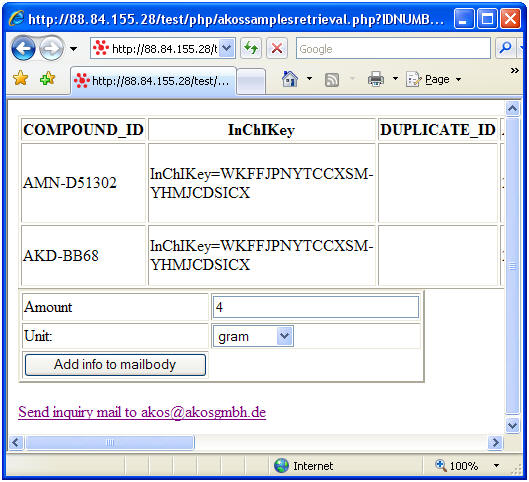The width and height of the screenshot is (529, 482).
Task: Click the browser Back arrow button
Action: pyautogui.click(x=23, y=49)
